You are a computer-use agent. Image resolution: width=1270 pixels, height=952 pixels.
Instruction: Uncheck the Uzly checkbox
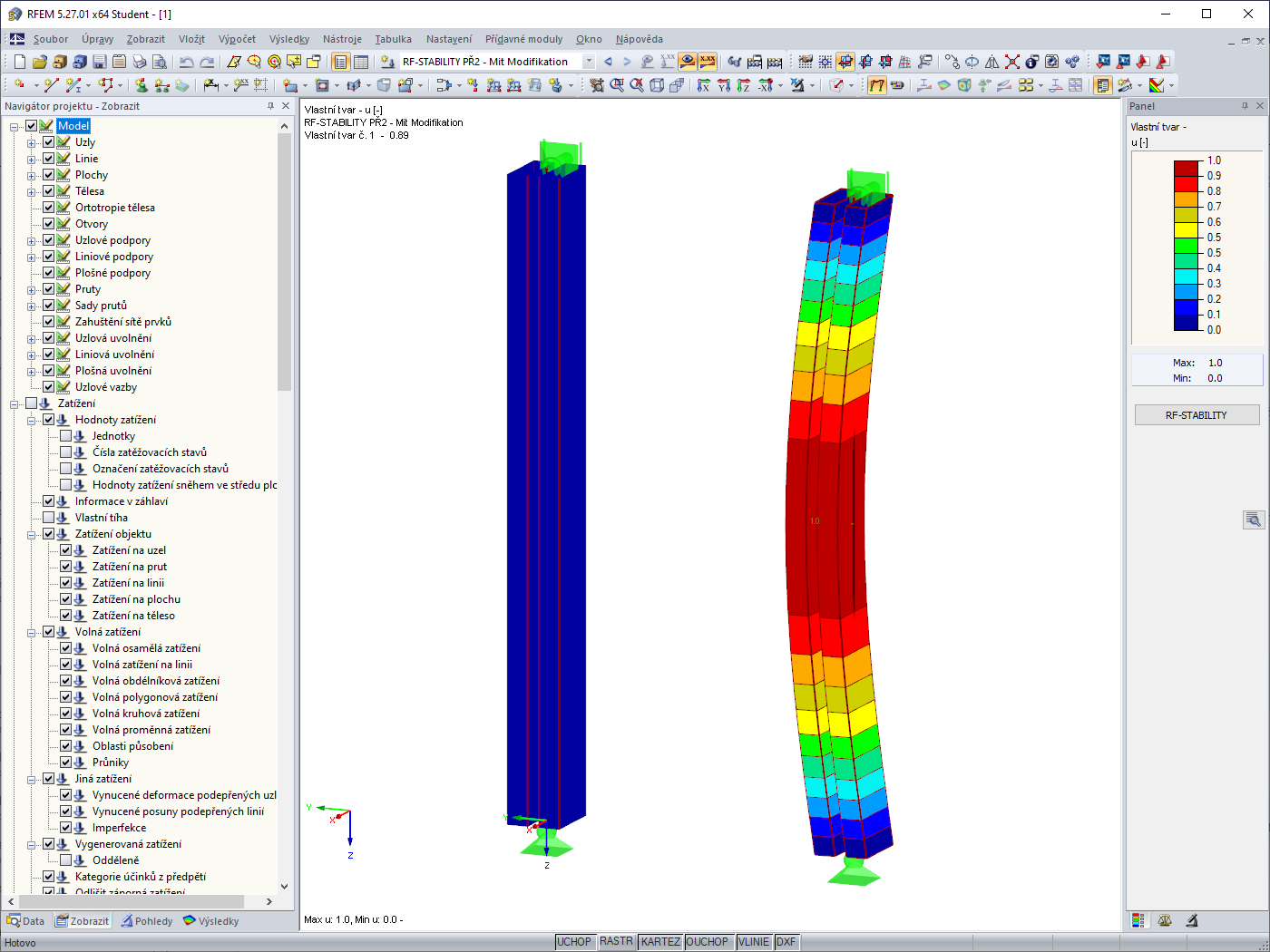(49, 142)
